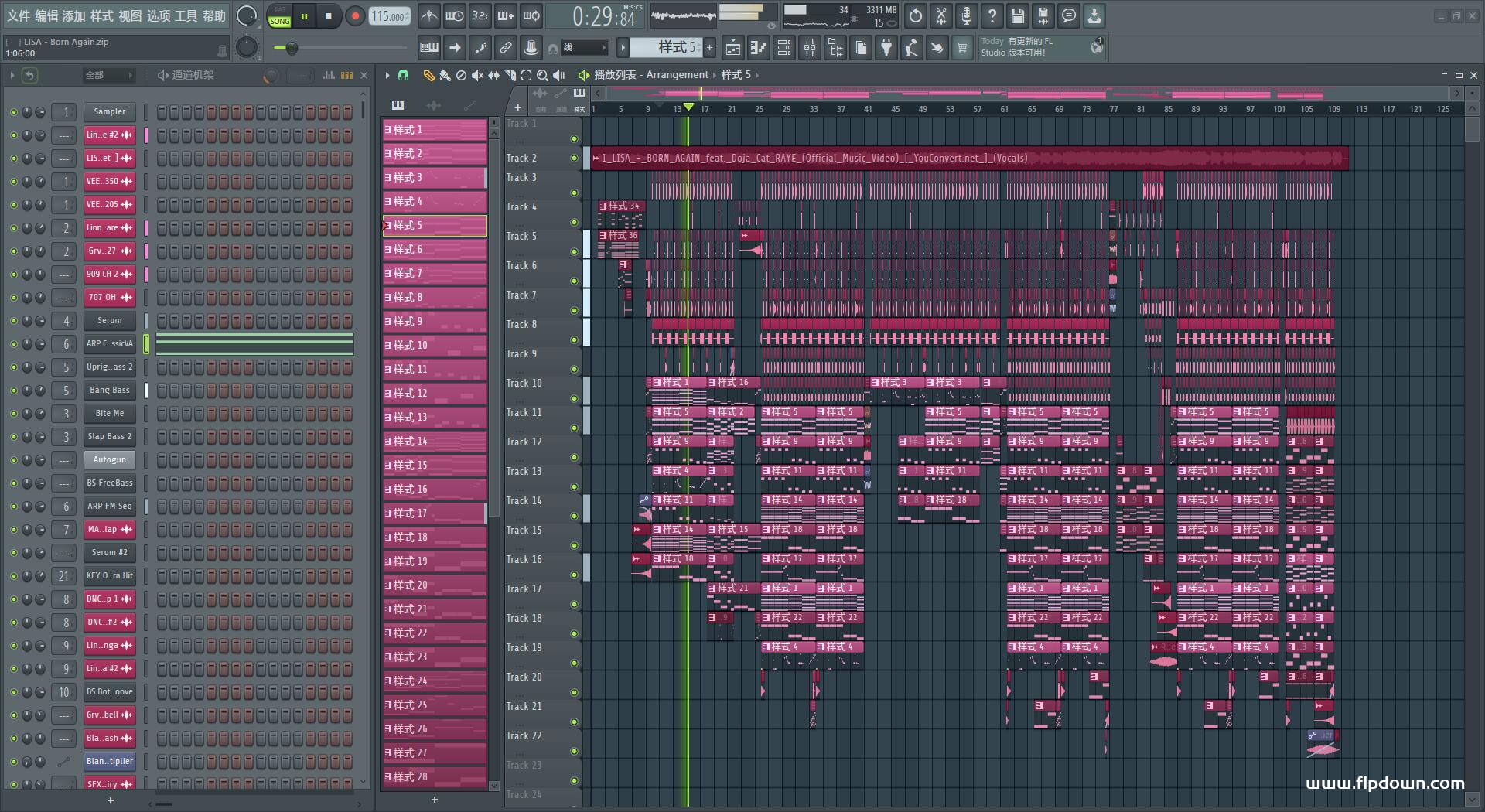
Task: Open the channel rack filter dropdown 全部
Action: [x=108, y=75]
